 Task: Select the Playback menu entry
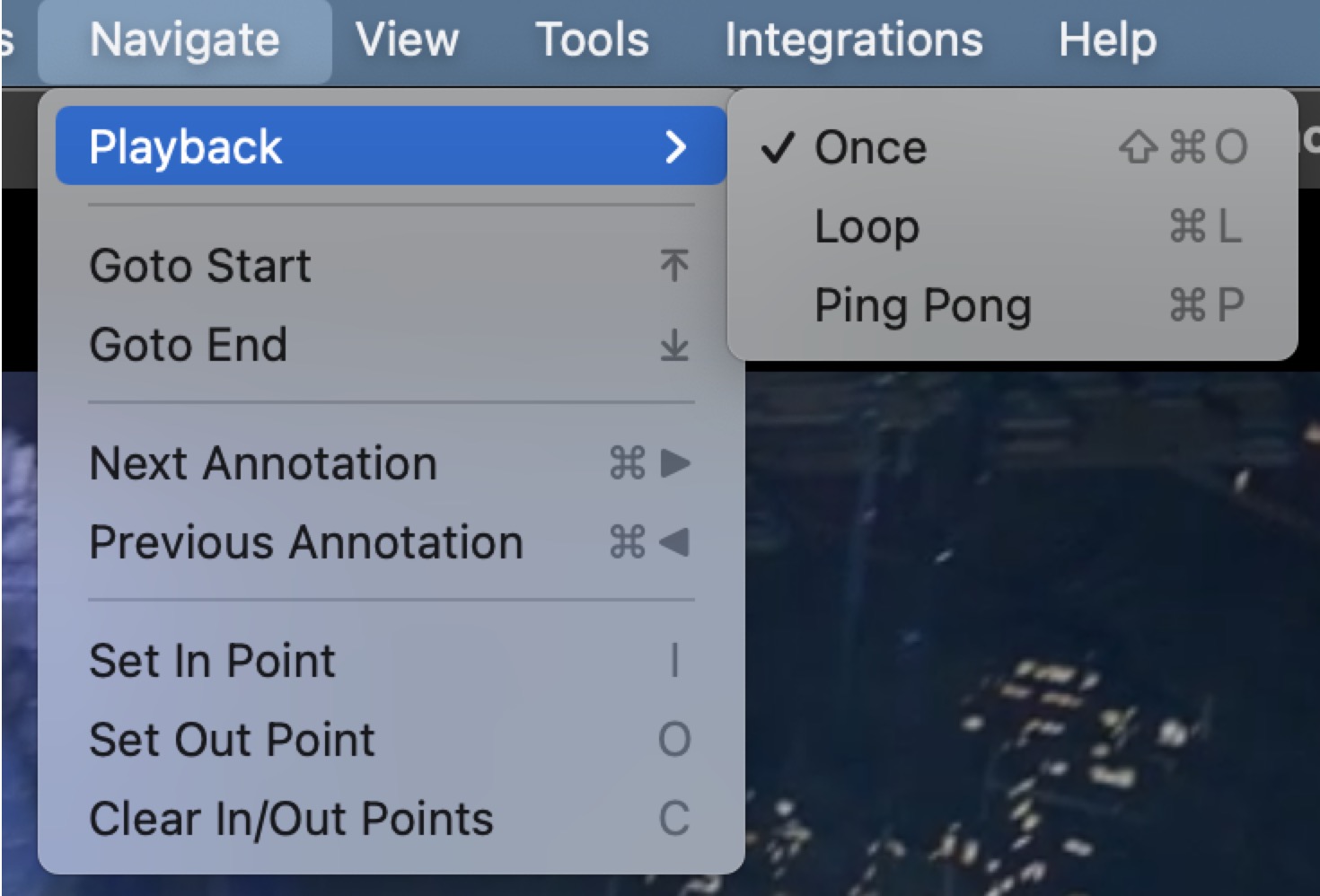392,145
